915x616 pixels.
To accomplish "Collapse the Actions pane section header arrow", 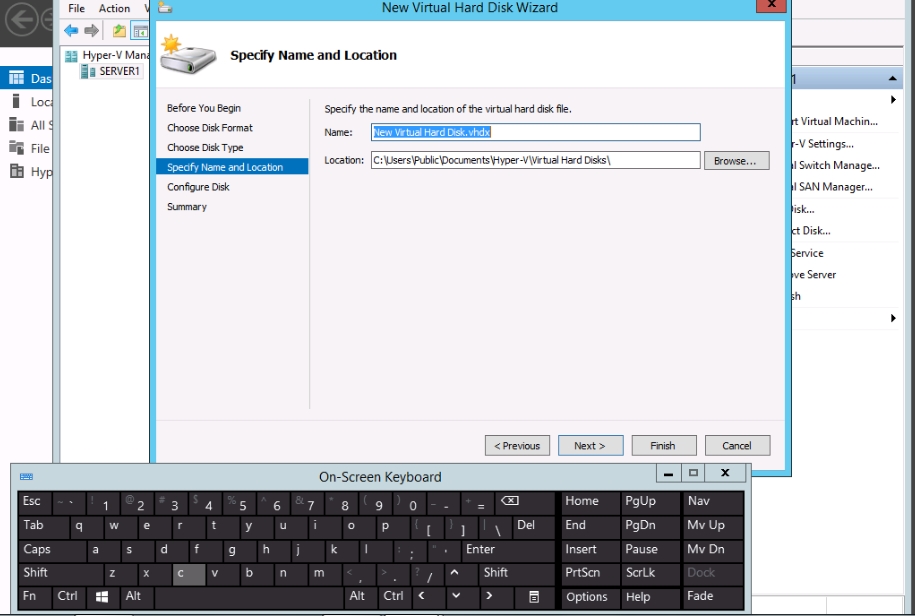I will [x=893, y=79].
